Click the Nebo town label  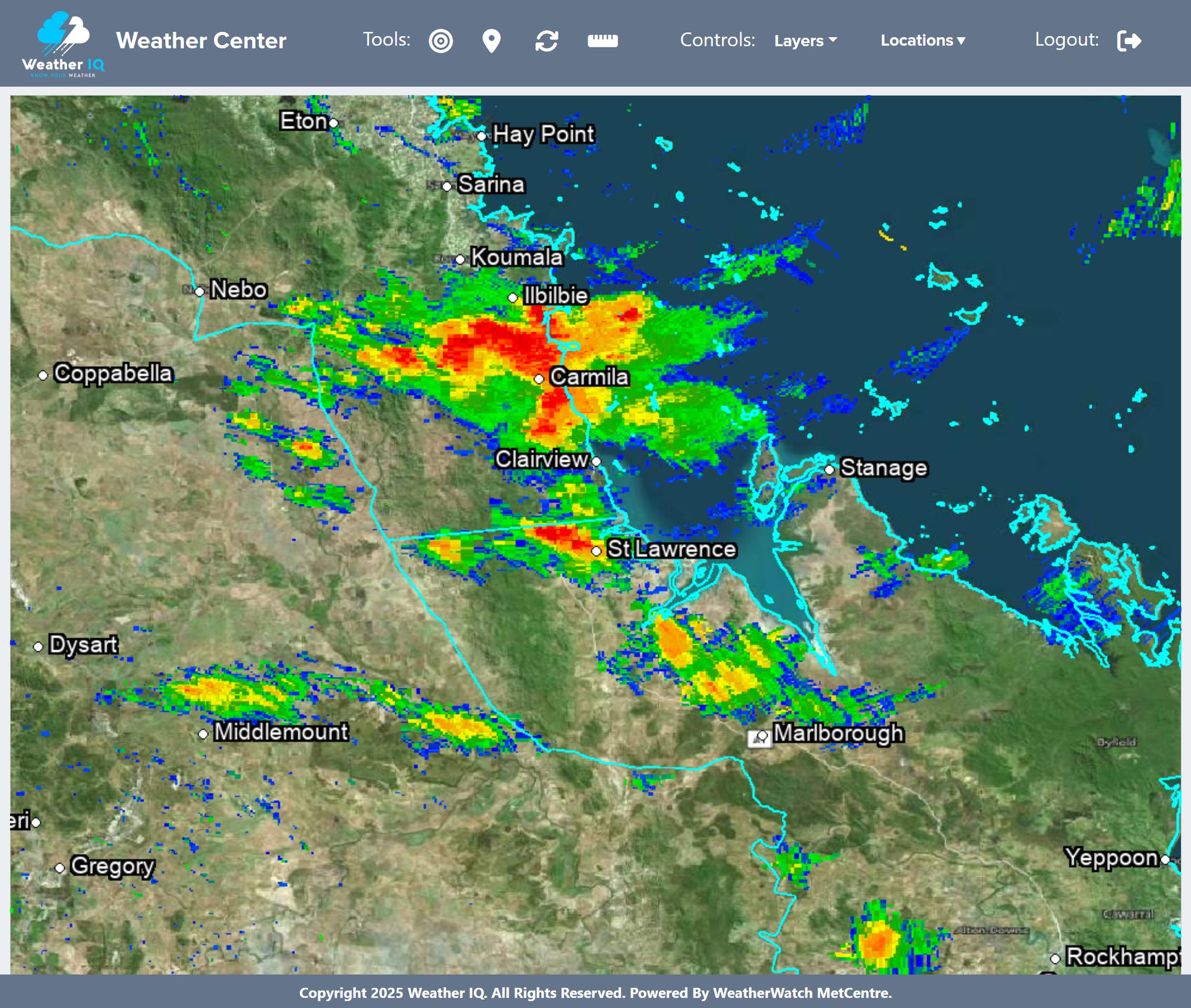239,290
